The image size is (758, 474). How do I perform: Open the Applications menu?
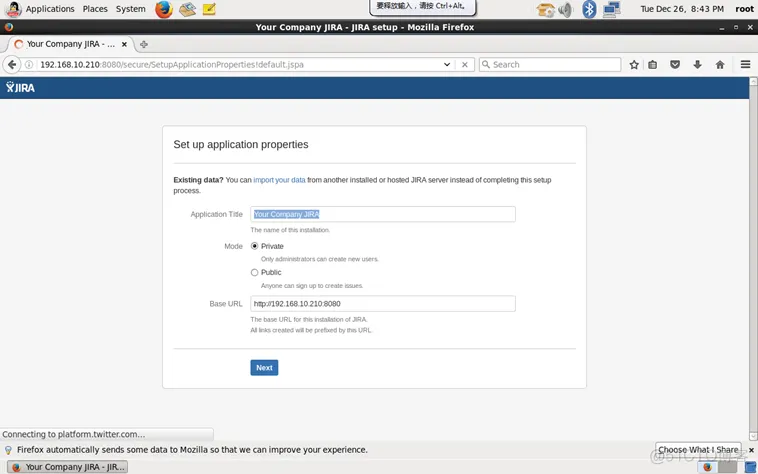point(50,9)
